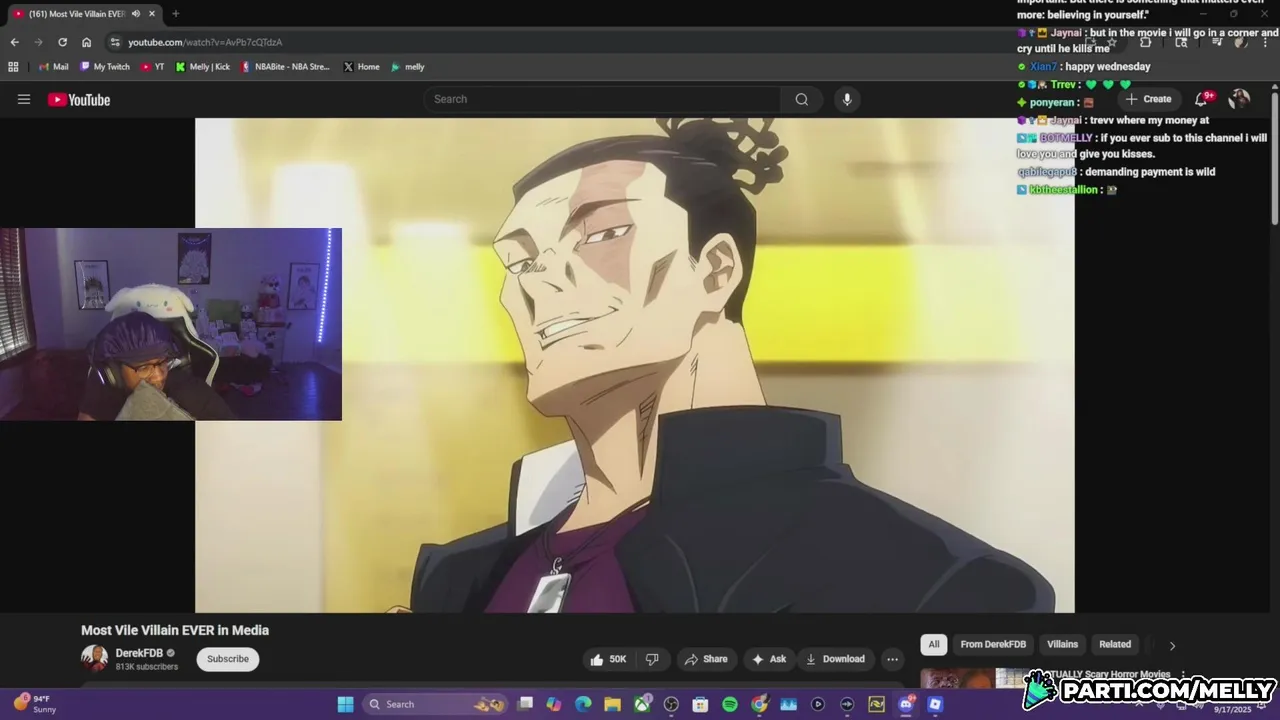Open the YT bookmark
Viewport: 1280px width, 720px height.
click(x=152, y=67)
